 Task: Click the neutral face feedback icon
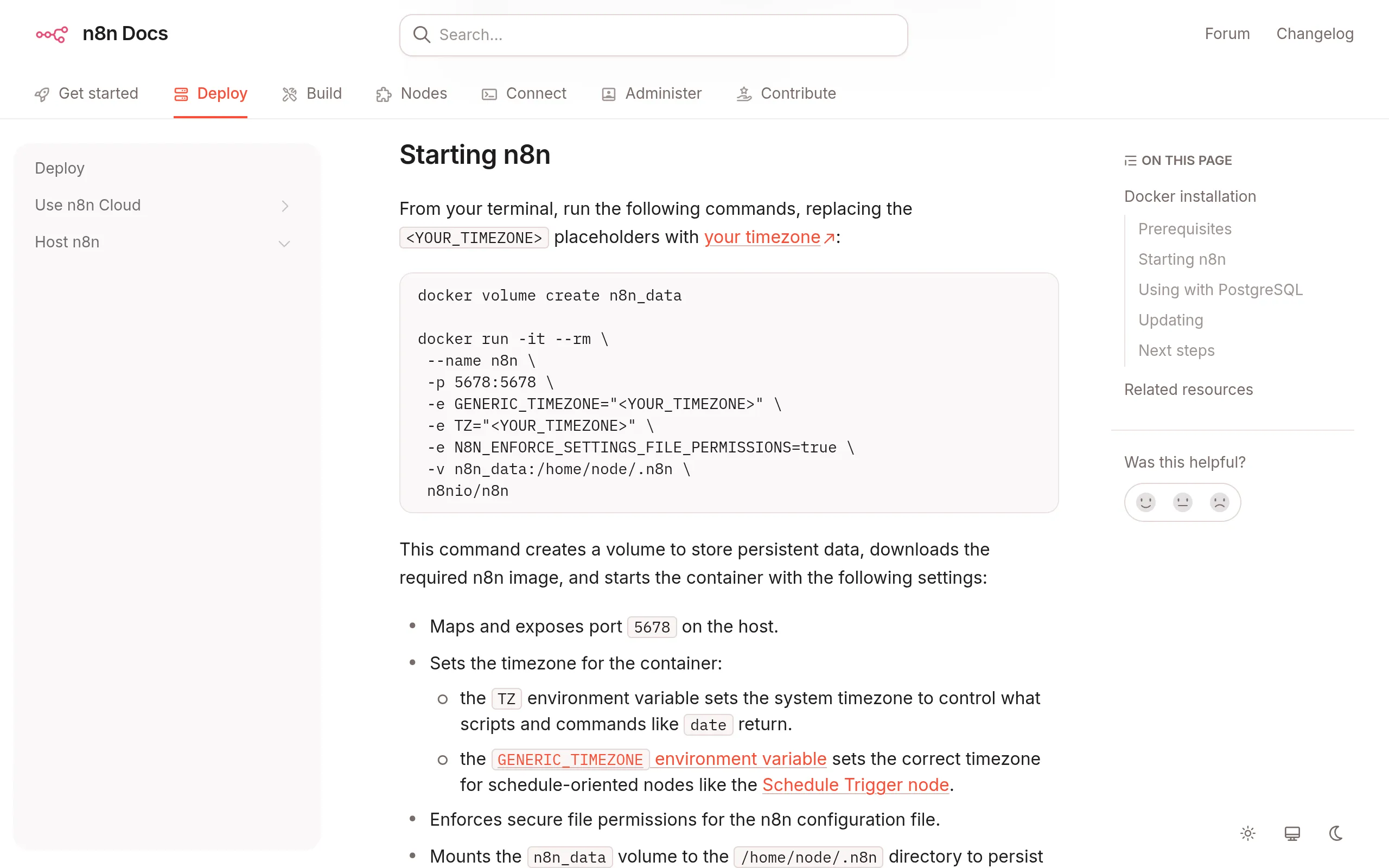click(x=1182, y=502)
